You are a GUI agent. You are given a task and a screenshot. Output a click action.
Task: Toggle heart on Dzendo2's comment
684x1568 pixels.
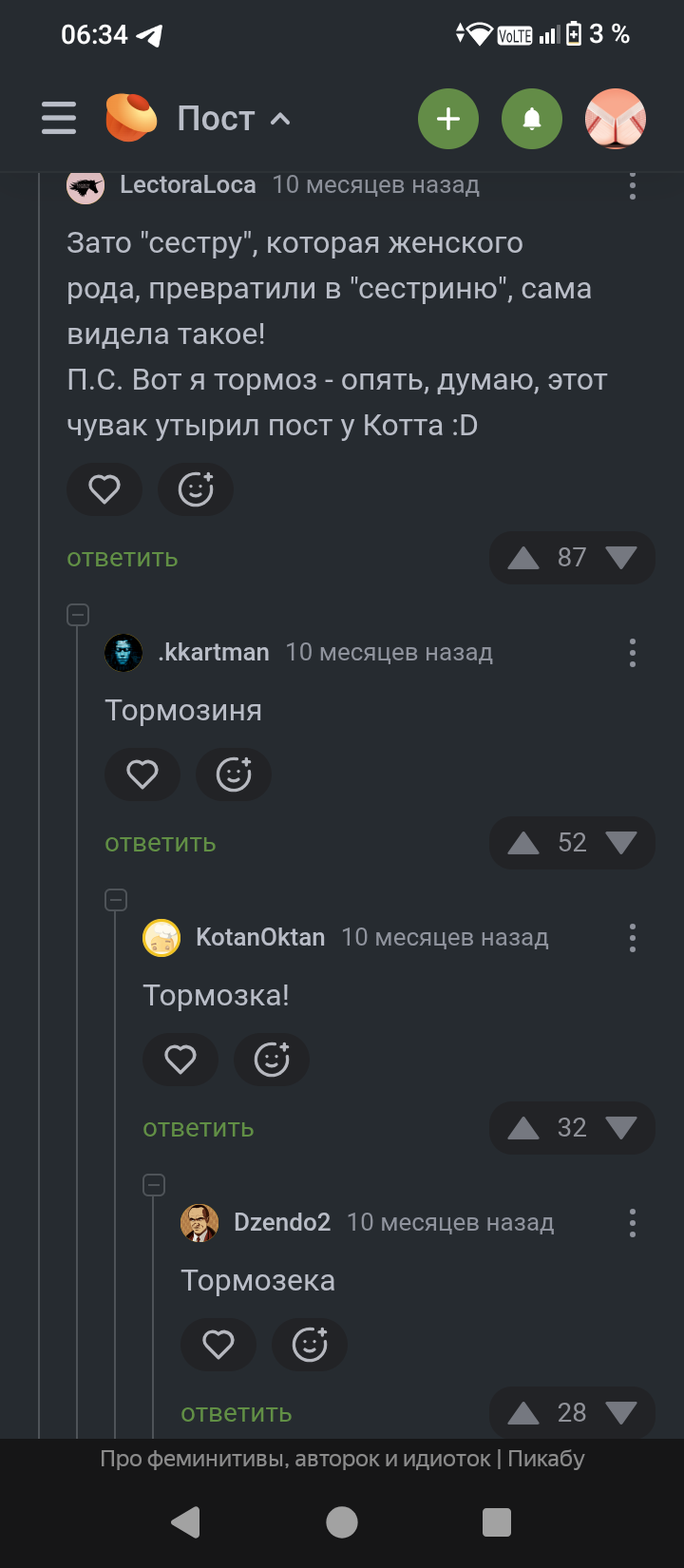tap(218, 1345)
